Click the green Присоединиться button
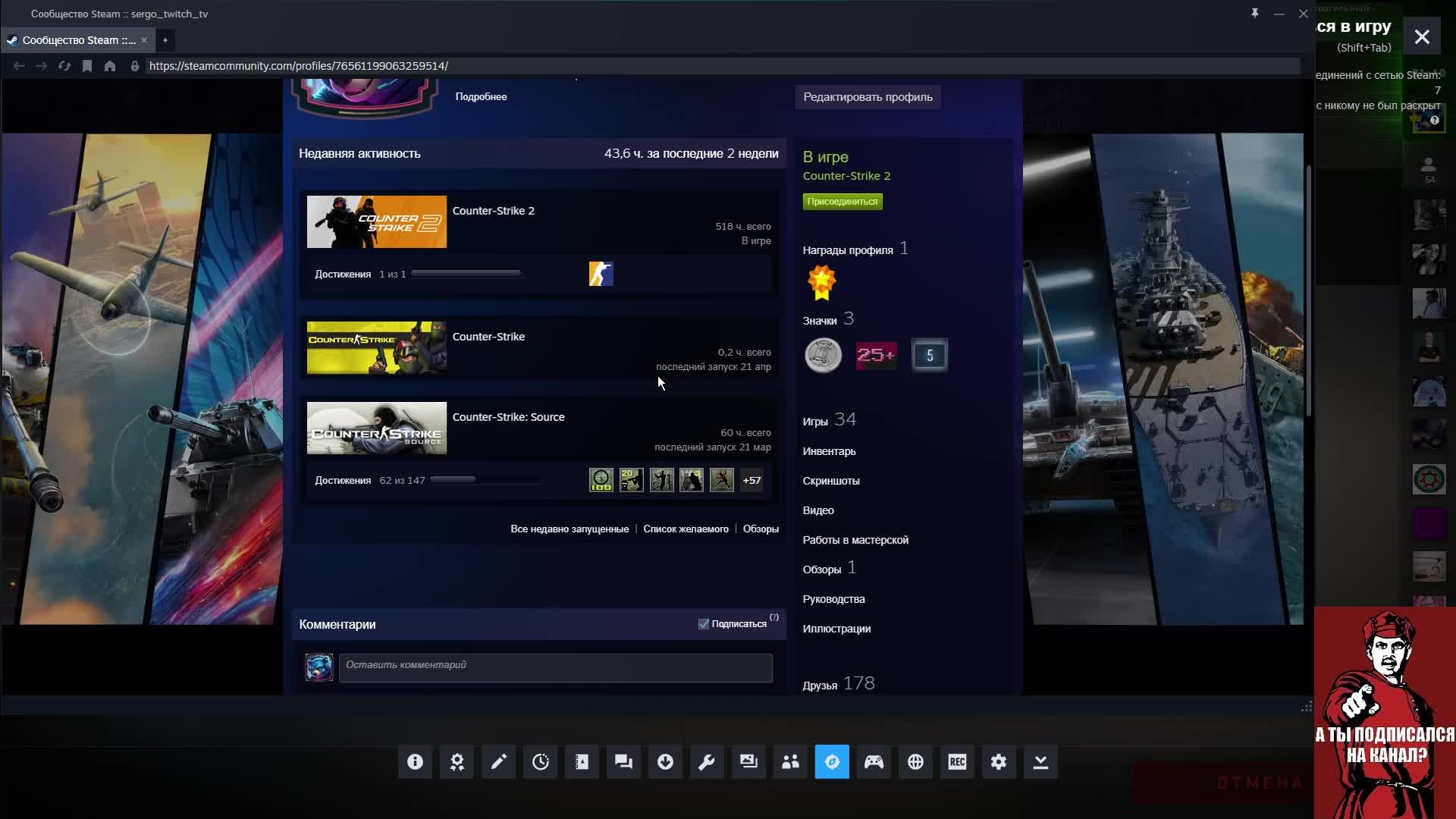The image size is (1456, 819). coord(843,202)
